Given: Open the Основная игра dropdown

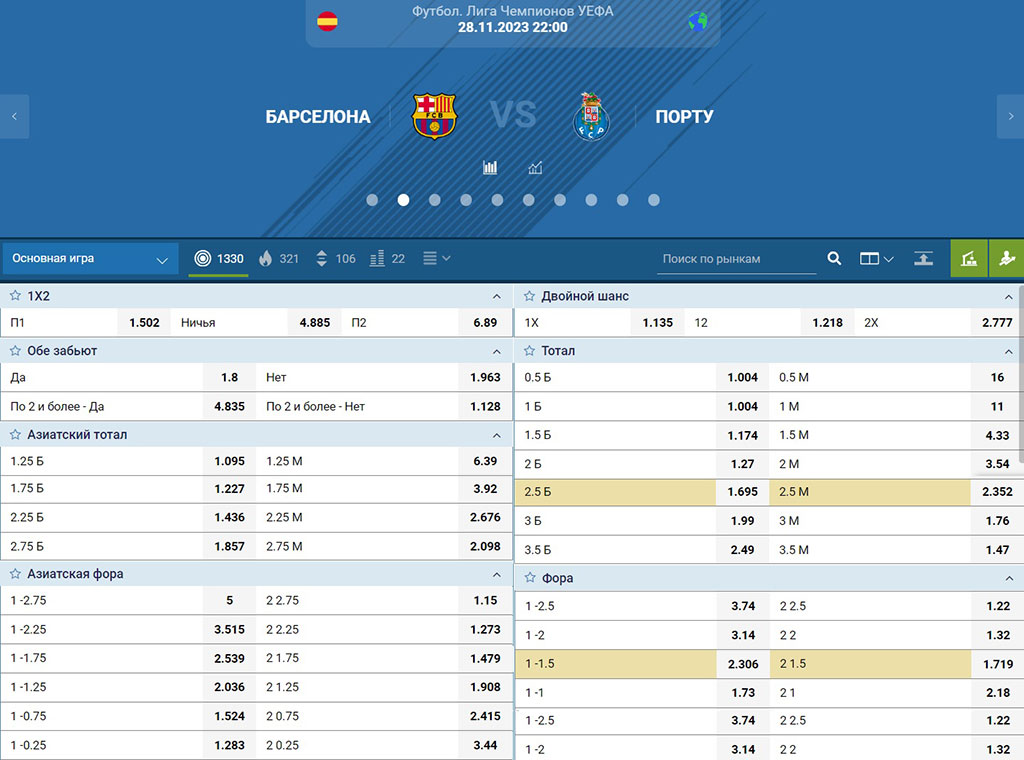Looking at the screenshot, I should point(90,259).
